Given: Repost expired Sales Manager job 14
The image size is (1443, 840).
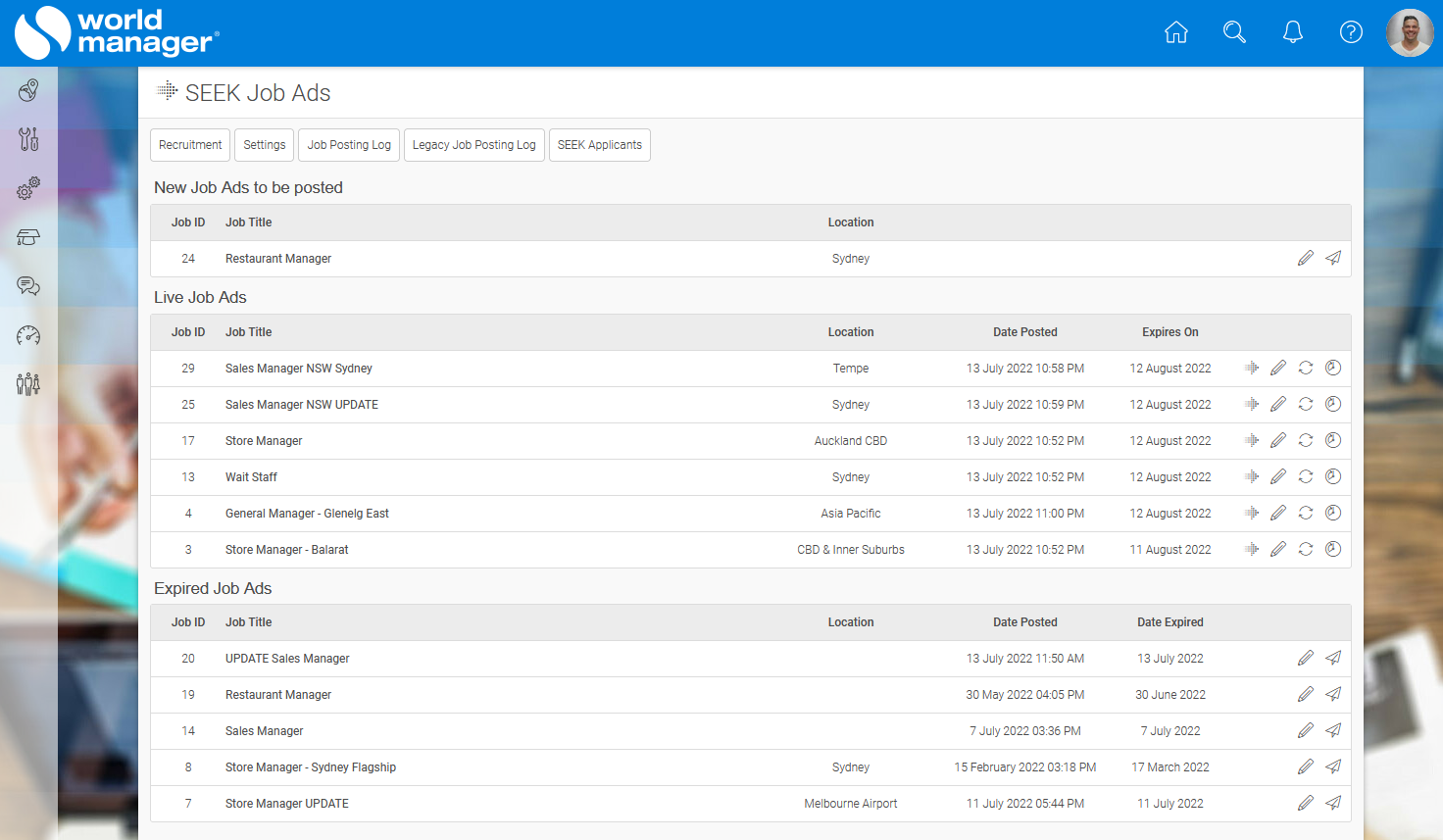Looking at the screenshot, I should 1333,730.
